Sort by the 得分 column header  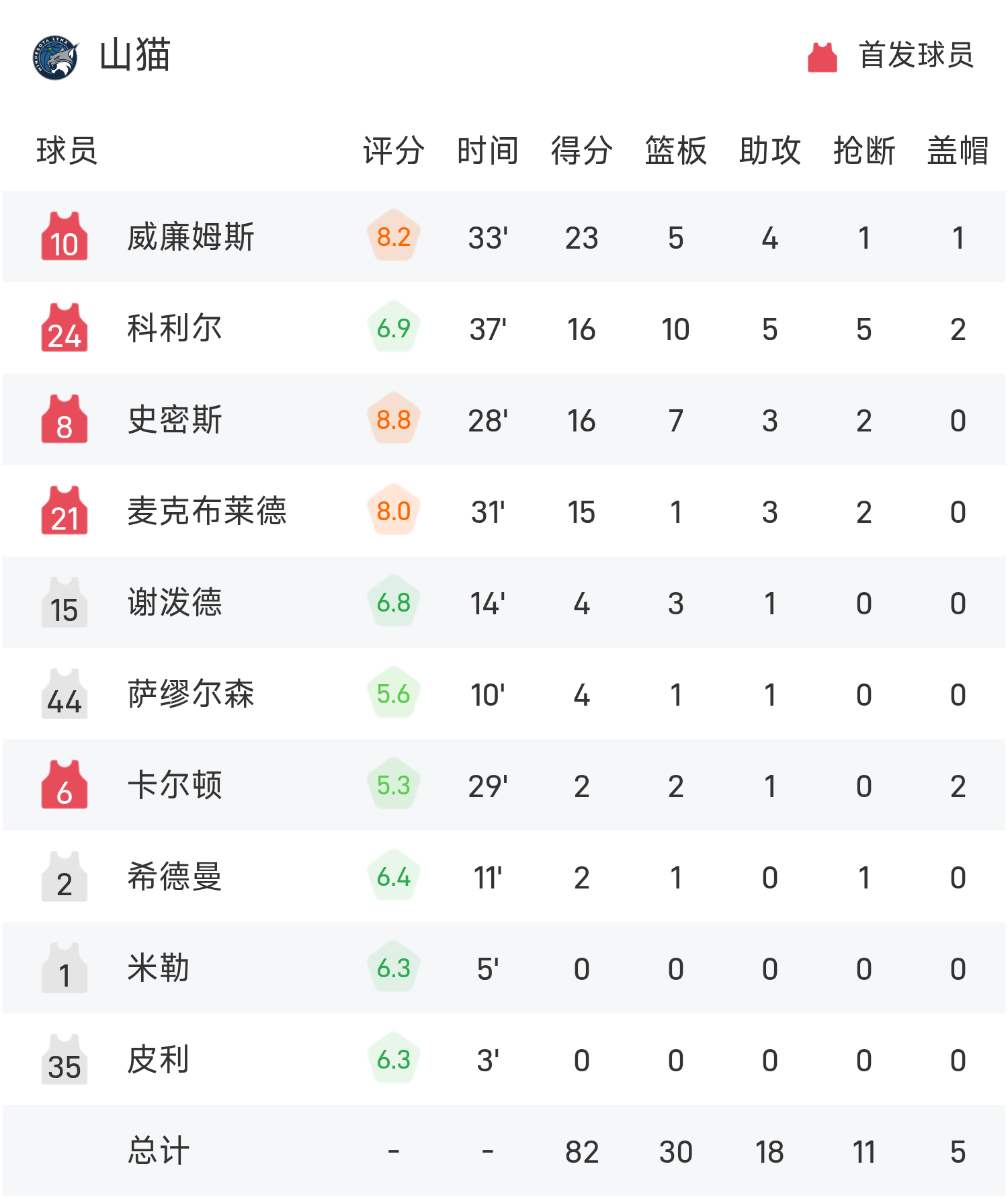581,151
